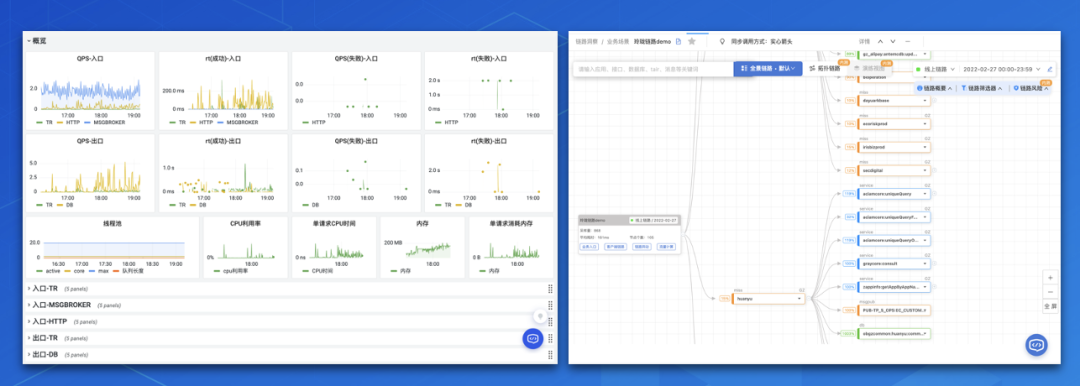Click the QPS(失败)-出口 chart title
Screen dimensions: 1080x386
click(355, 141)
